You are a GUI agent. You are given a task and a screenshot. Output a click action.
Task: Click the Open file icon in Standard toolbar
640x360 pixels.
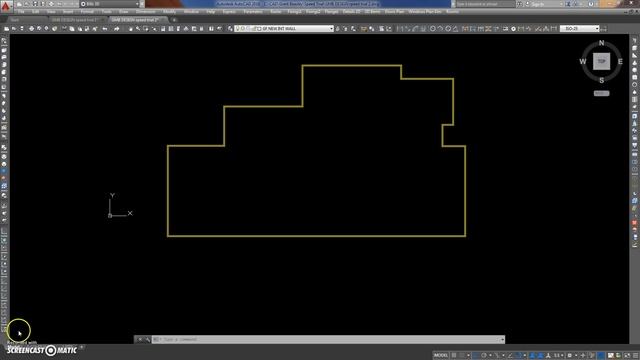(x=14, y=29)
